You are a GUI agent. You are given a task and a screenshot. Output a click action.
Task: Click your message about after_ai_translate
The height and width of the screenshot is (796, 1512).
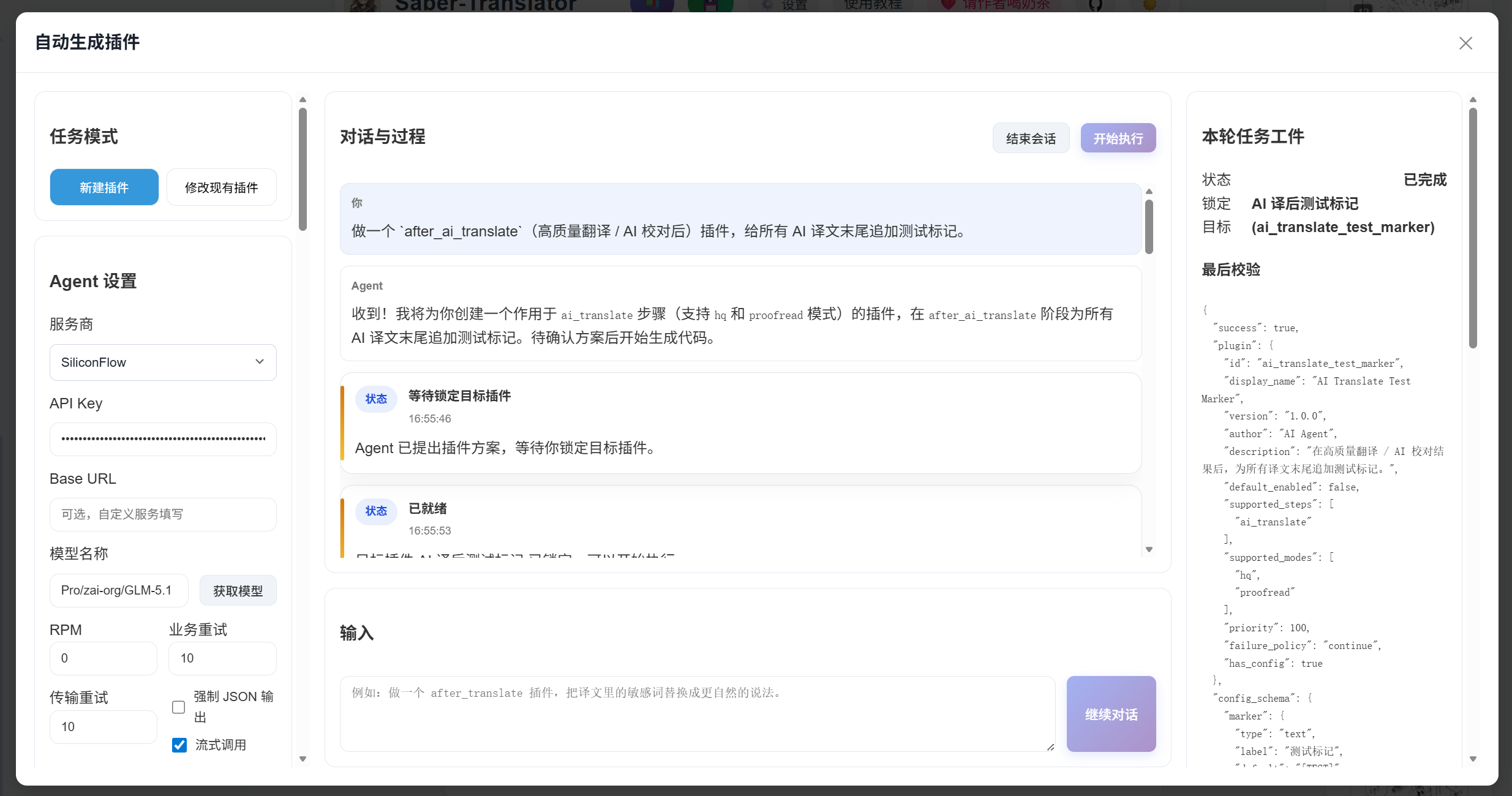coord(660,231)
